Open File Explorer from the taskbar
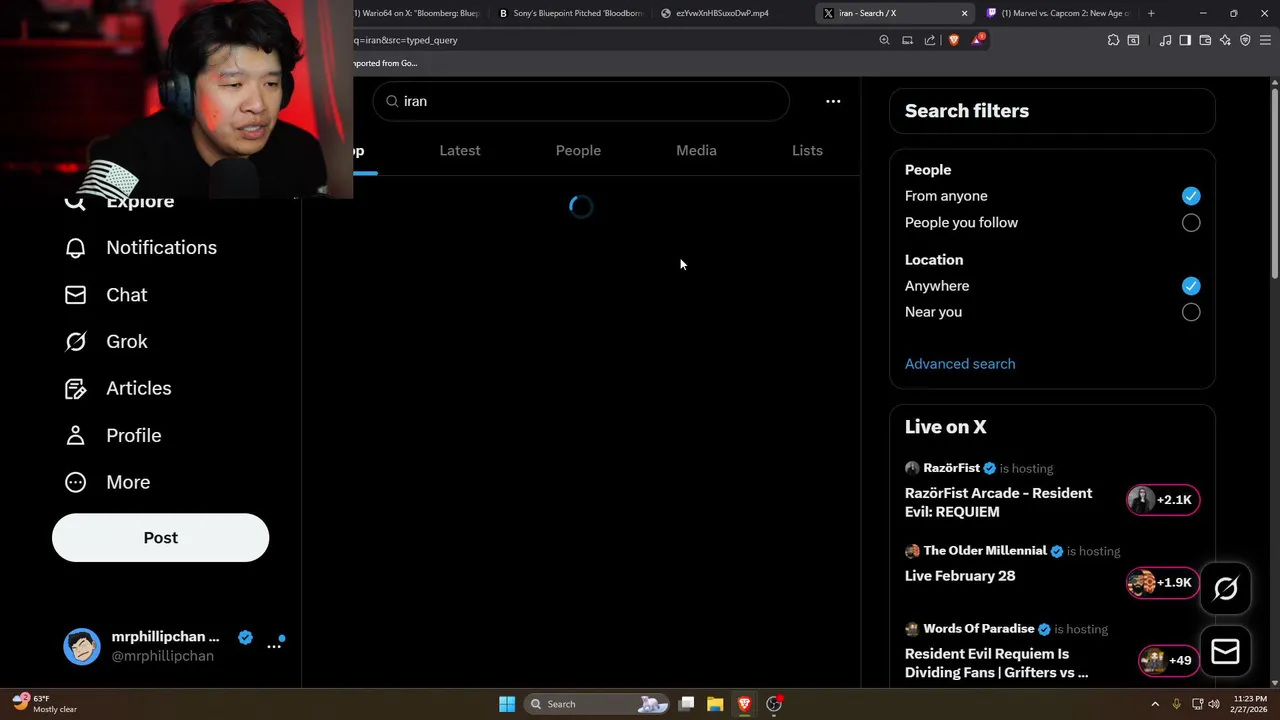This screenshot has height=720, width=1280. click(715, 704)
